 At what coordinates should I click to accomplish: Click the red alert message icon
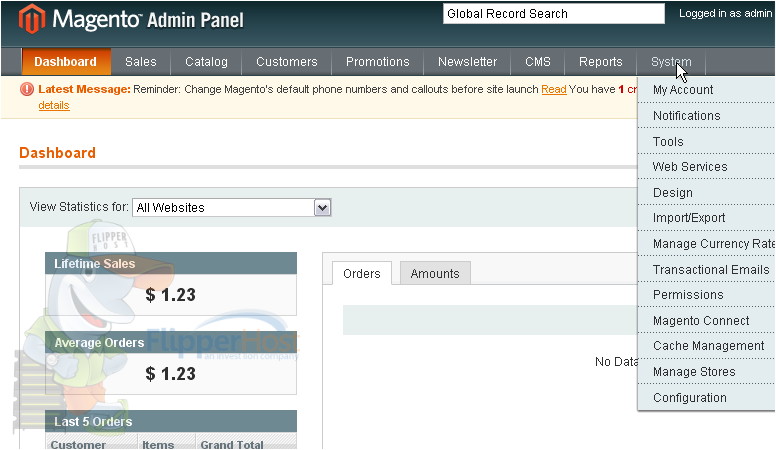pyautogui.click(x=27, y=89)
